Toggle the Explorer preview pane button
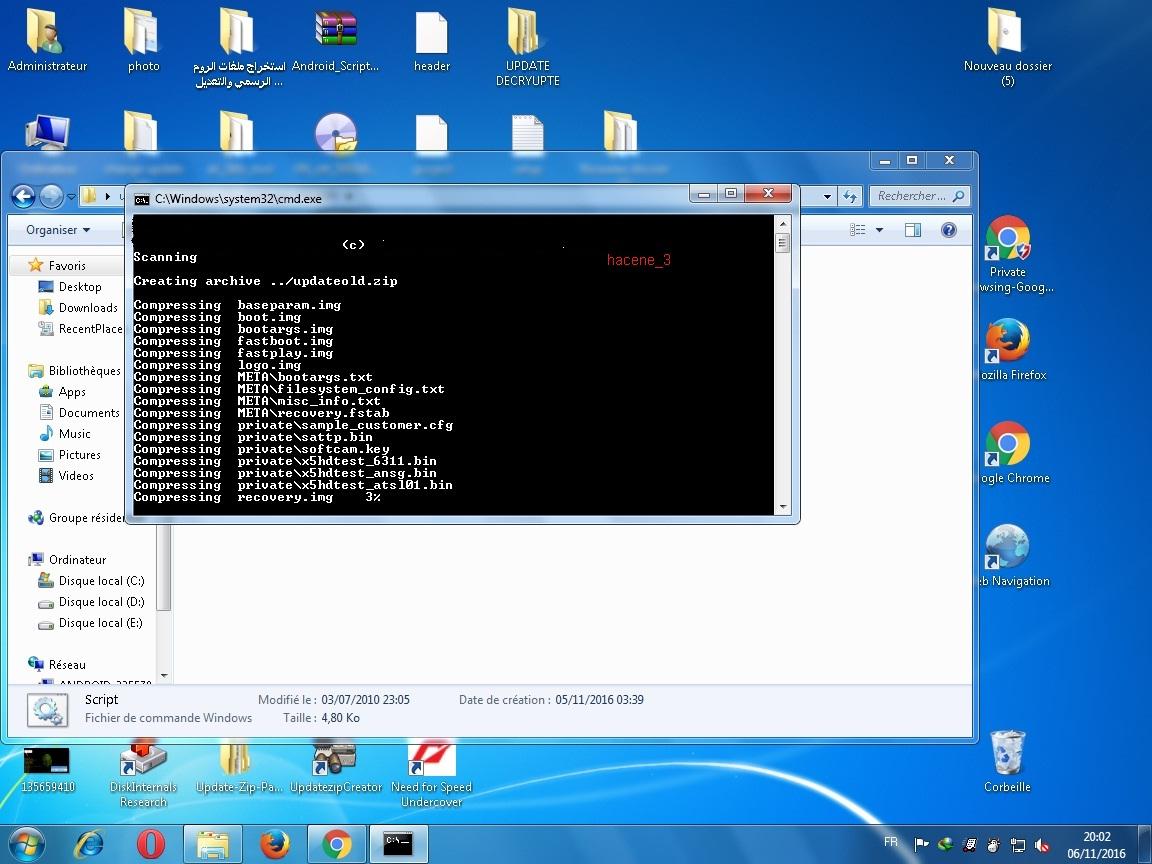 tap(912, 230)
